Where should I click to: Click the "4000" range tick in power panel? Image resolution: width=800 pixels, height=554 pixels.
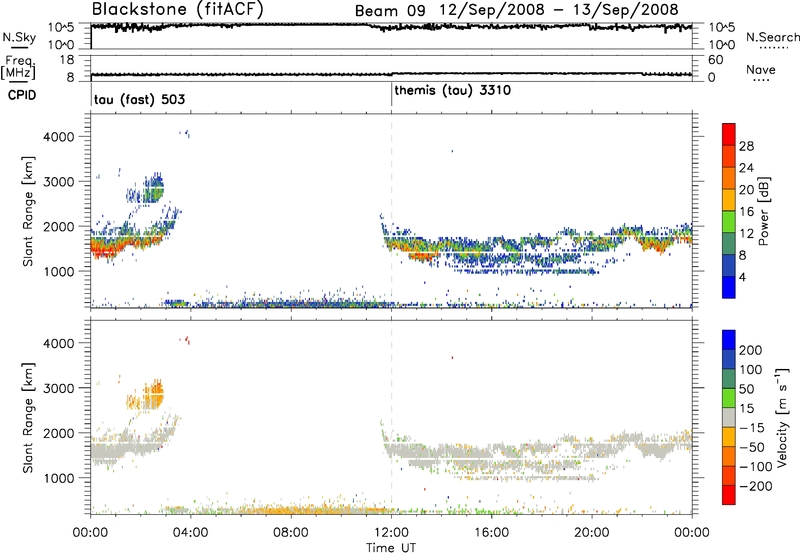click(58, 137)
